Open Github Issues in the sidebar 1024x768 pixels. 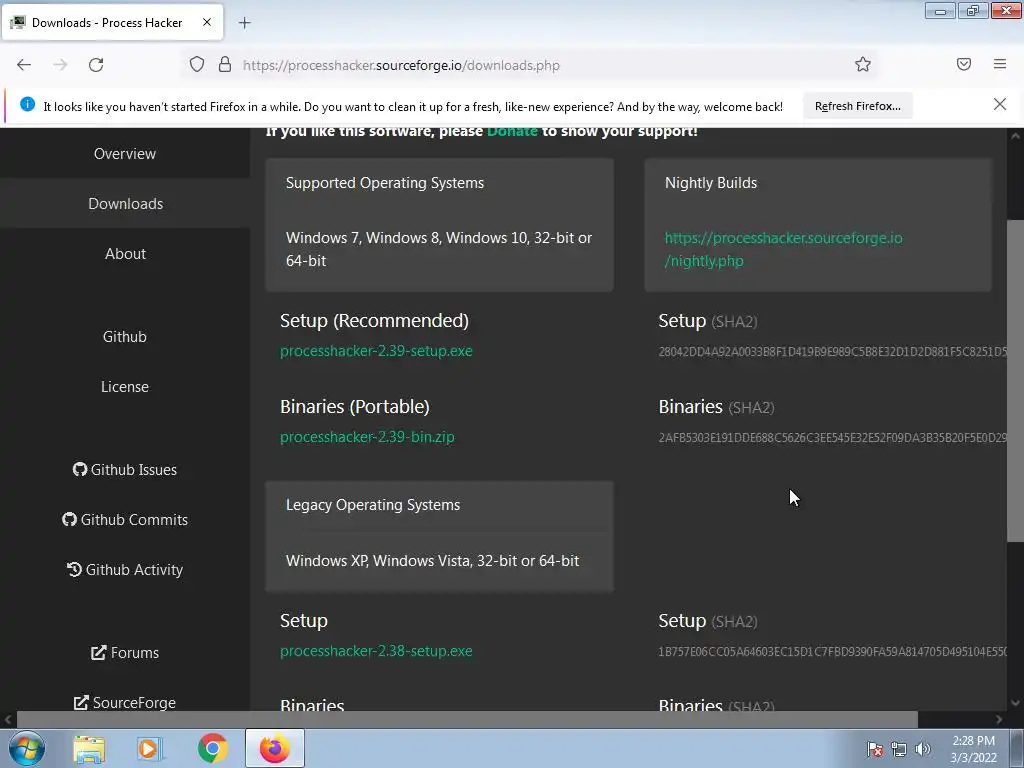point(125,470)
